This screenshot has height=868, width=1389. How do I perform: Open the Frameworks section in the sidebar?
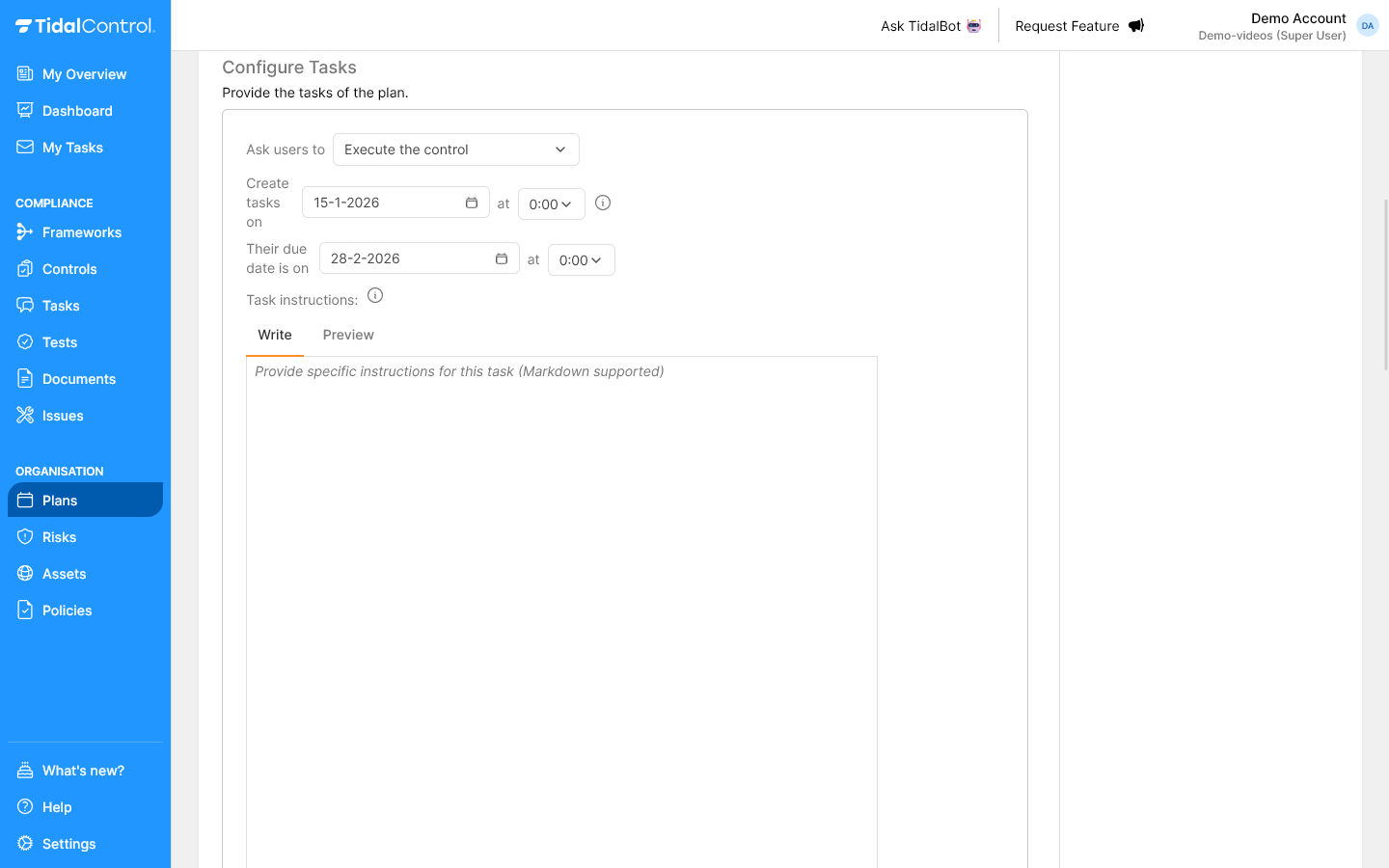pyautogui.click(x=82, y=231)
